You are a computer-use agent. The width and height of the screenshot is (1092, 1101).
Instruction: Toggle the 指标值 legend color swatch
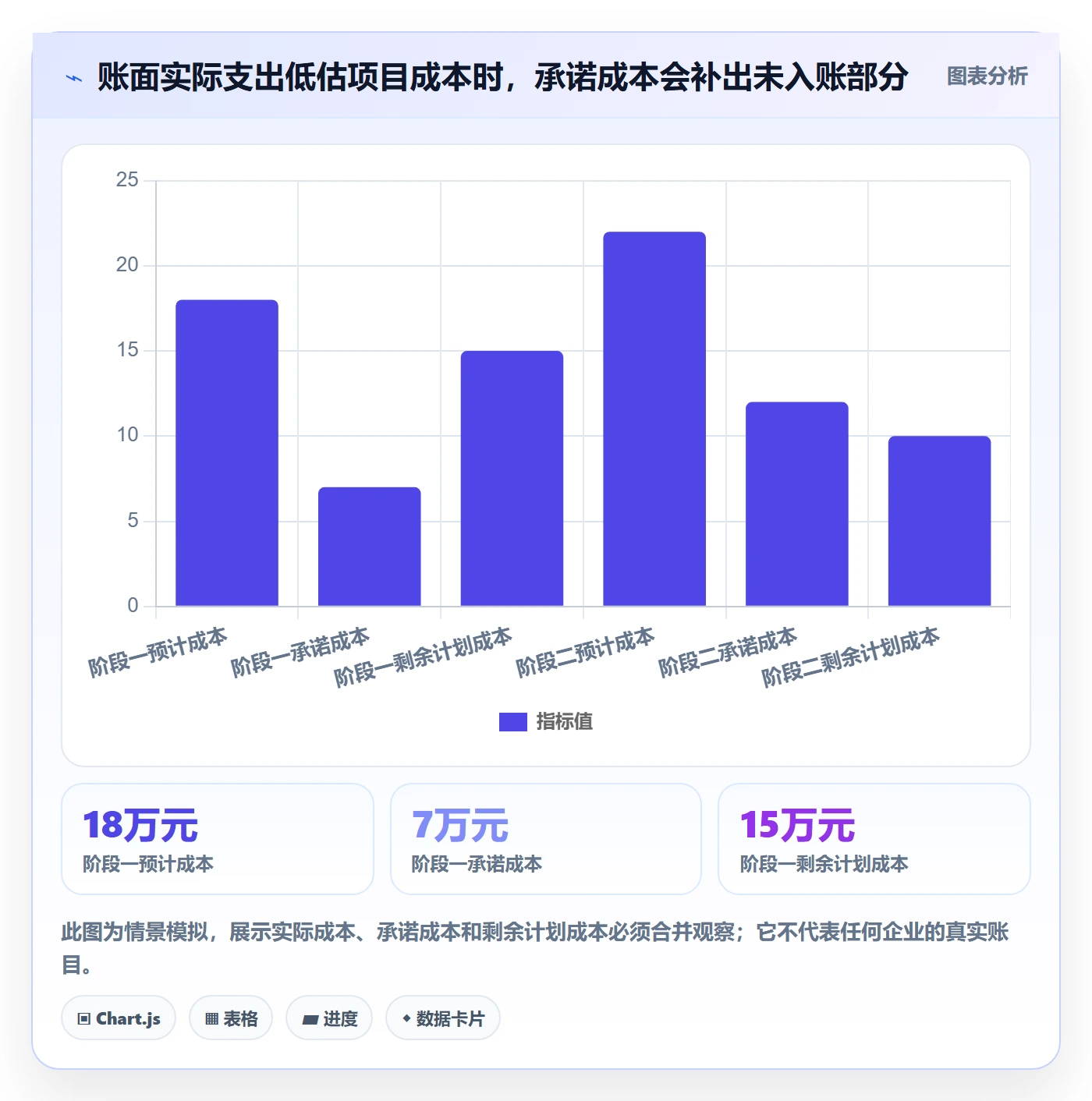point(513,722)
